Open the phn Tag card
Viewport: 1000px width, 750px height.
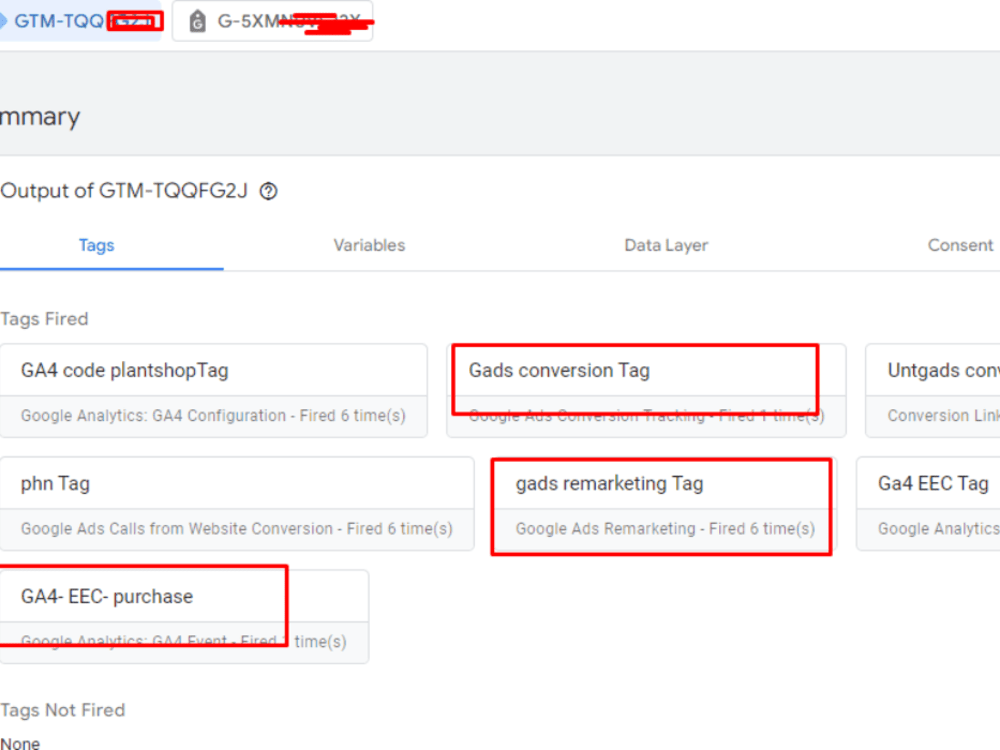(237, 504)
